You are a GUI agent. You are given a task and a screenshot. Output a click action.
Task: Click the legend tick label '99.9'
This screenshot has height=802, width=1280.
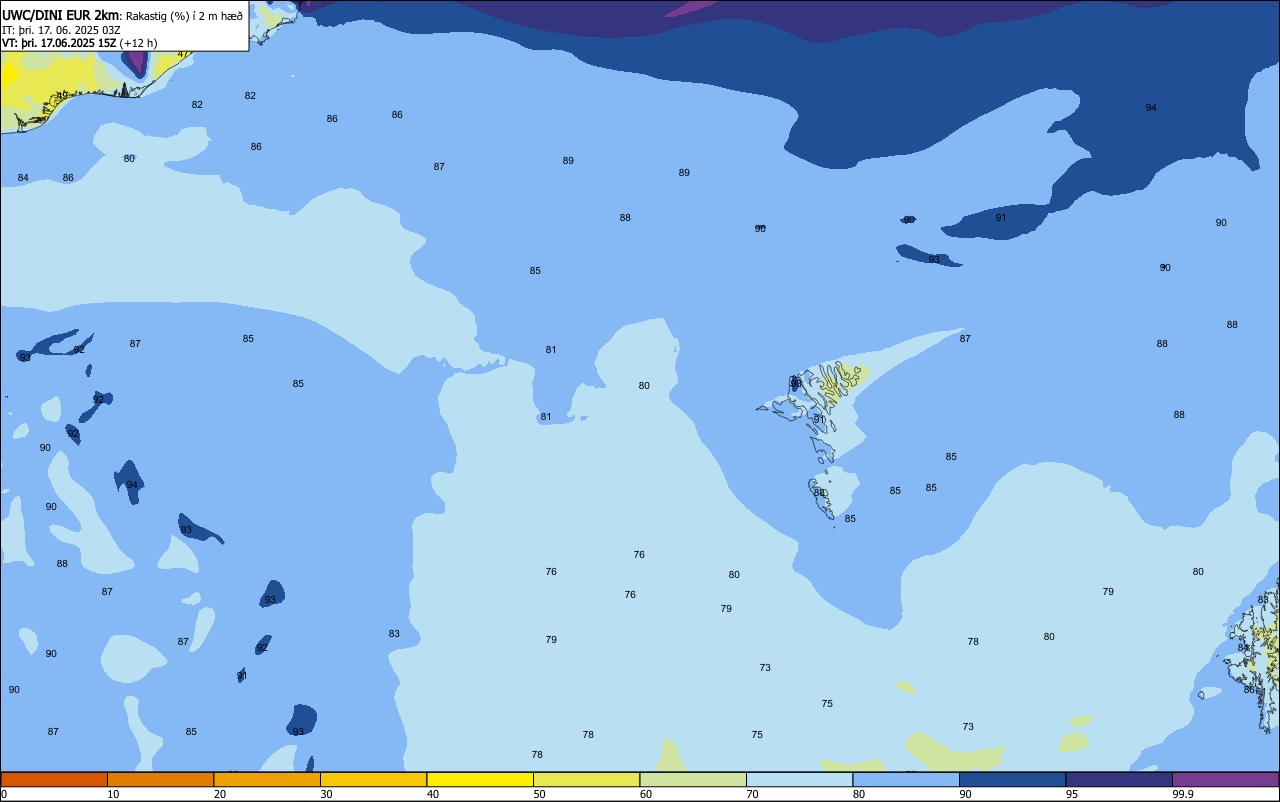1183,794
